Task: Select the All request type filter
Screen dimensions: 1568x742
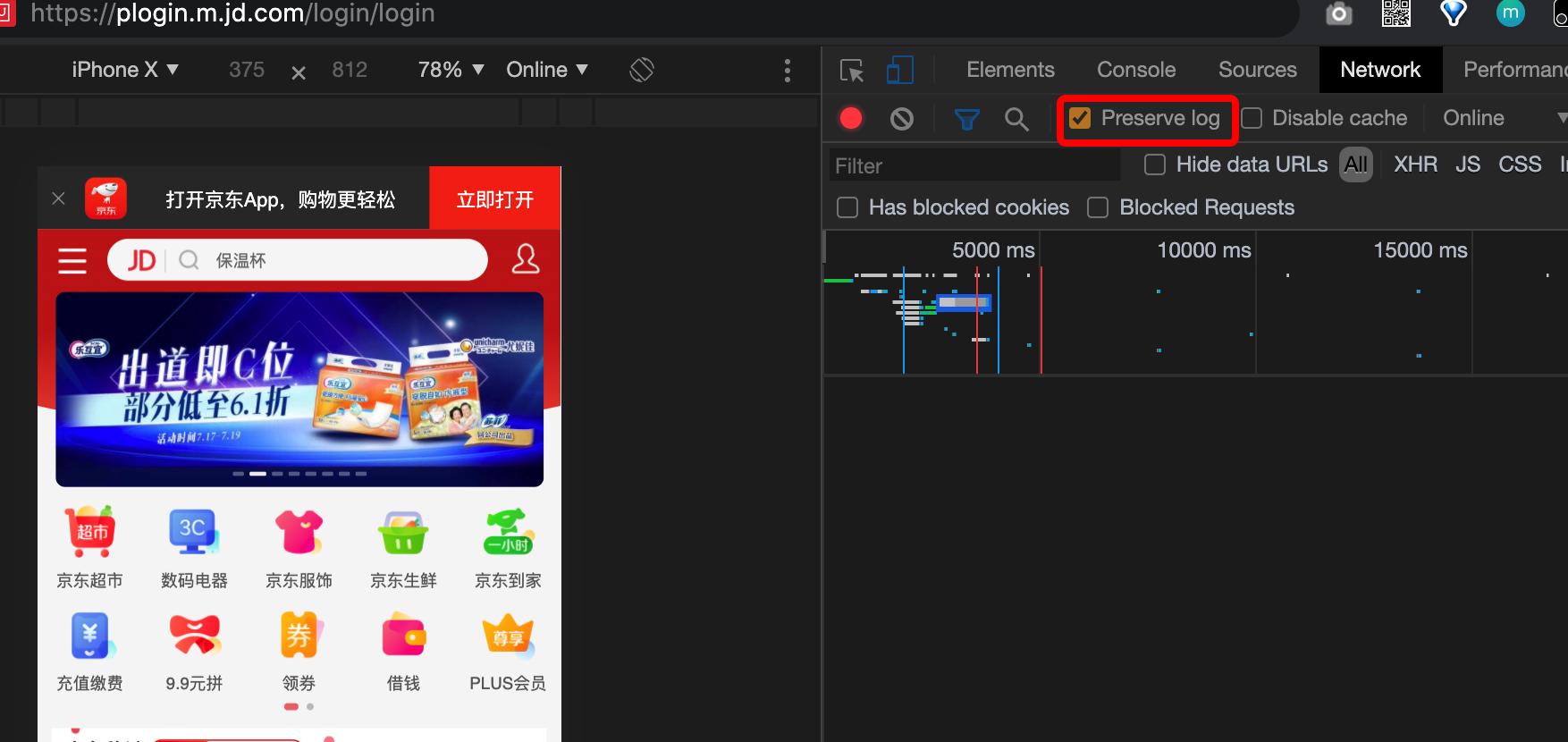Action: (x=1355, y=164)
